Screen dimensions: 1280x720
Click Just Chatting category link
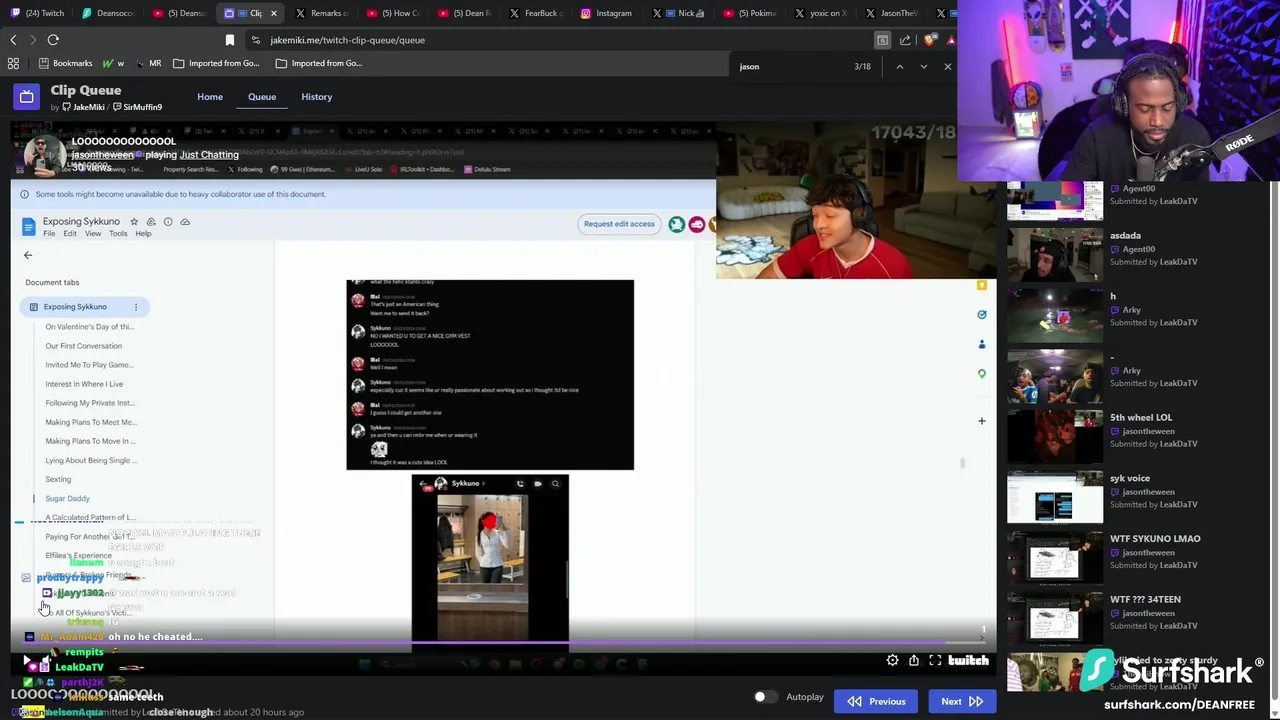click(x=209, y=155)
